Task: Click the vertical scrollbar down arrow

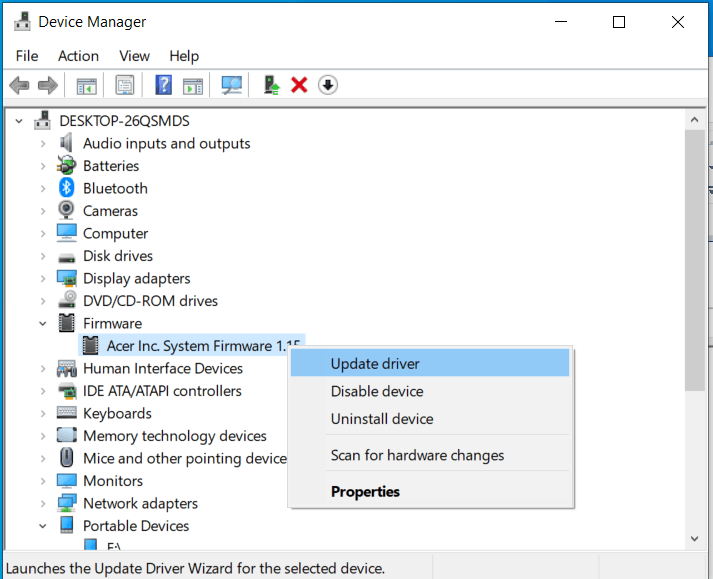Action: coord(695,539)
